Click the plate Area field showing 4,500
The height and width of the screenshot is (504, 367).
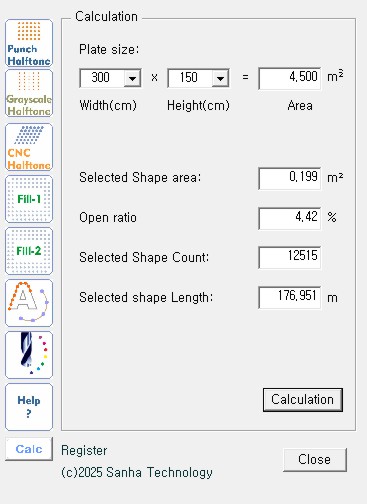click(290, 78)
